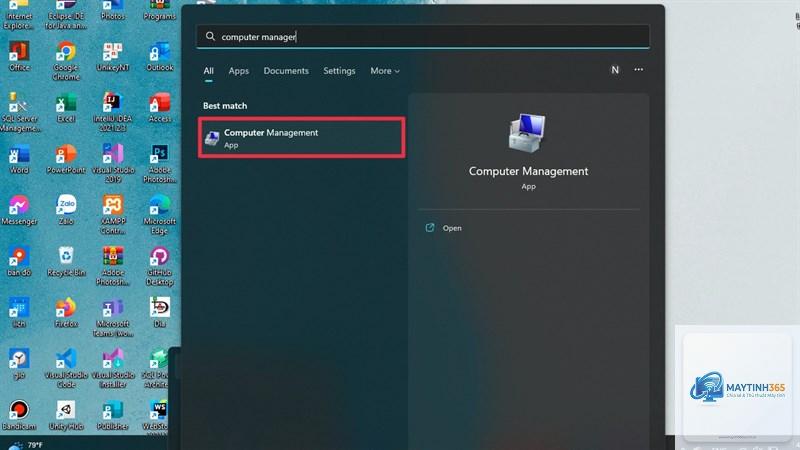This screenshot has width=800, height=450.
Task: Open Microsoft Teams desktop icon
Action: tap(113, 317)
